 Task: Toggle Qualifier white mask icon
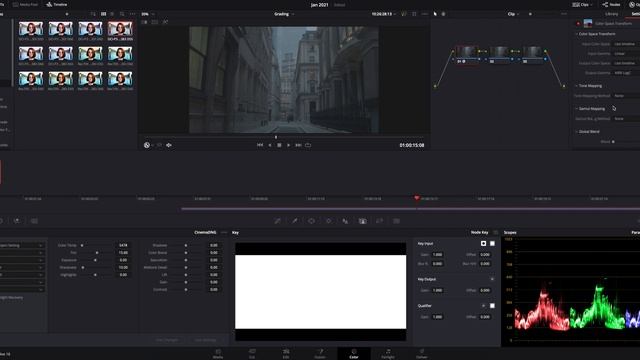coord(492,305)
